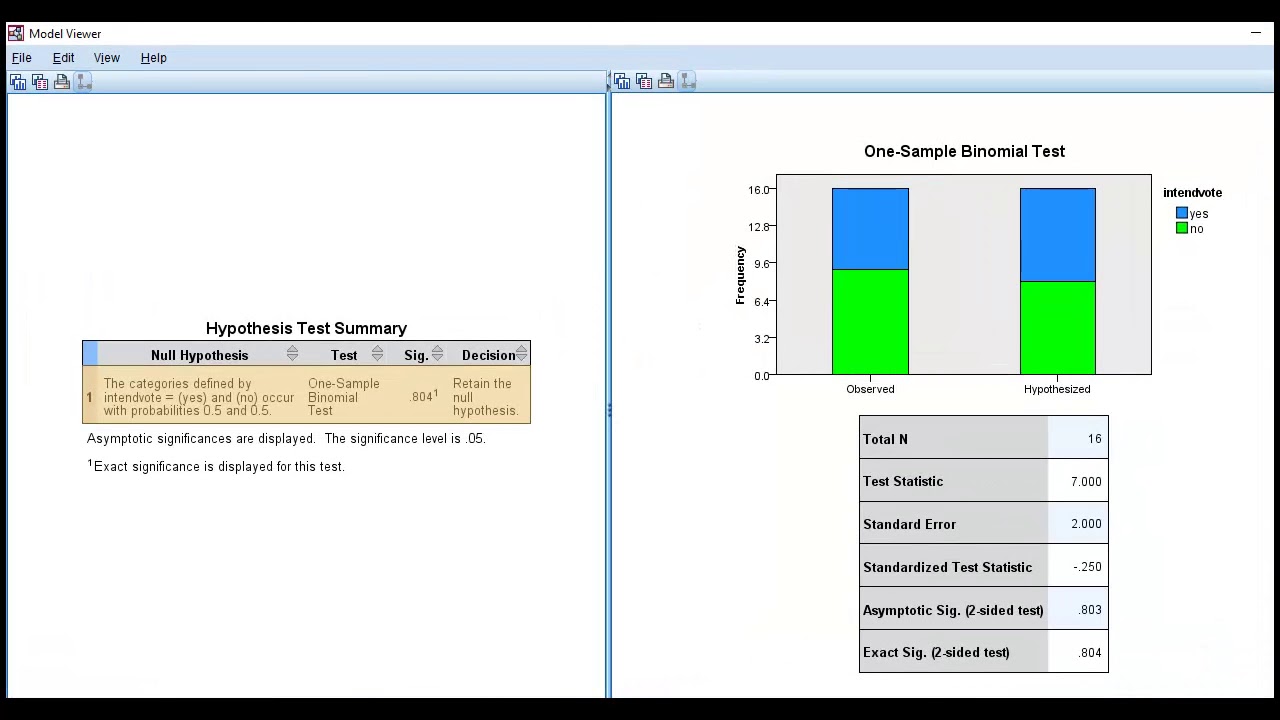Click the null hypothesis description cell text
Viewport: 1280px width, 720px height.
[x=198, y=397]
